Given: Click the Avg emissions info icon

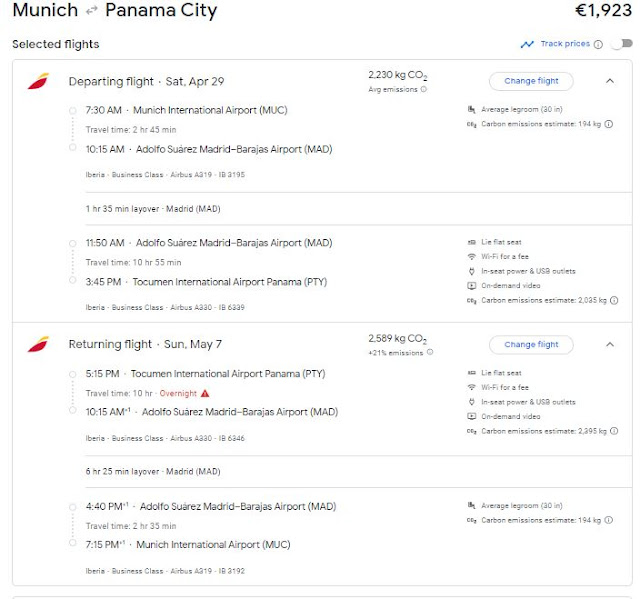Looking at the screenshot, I should tap(423, 89).
